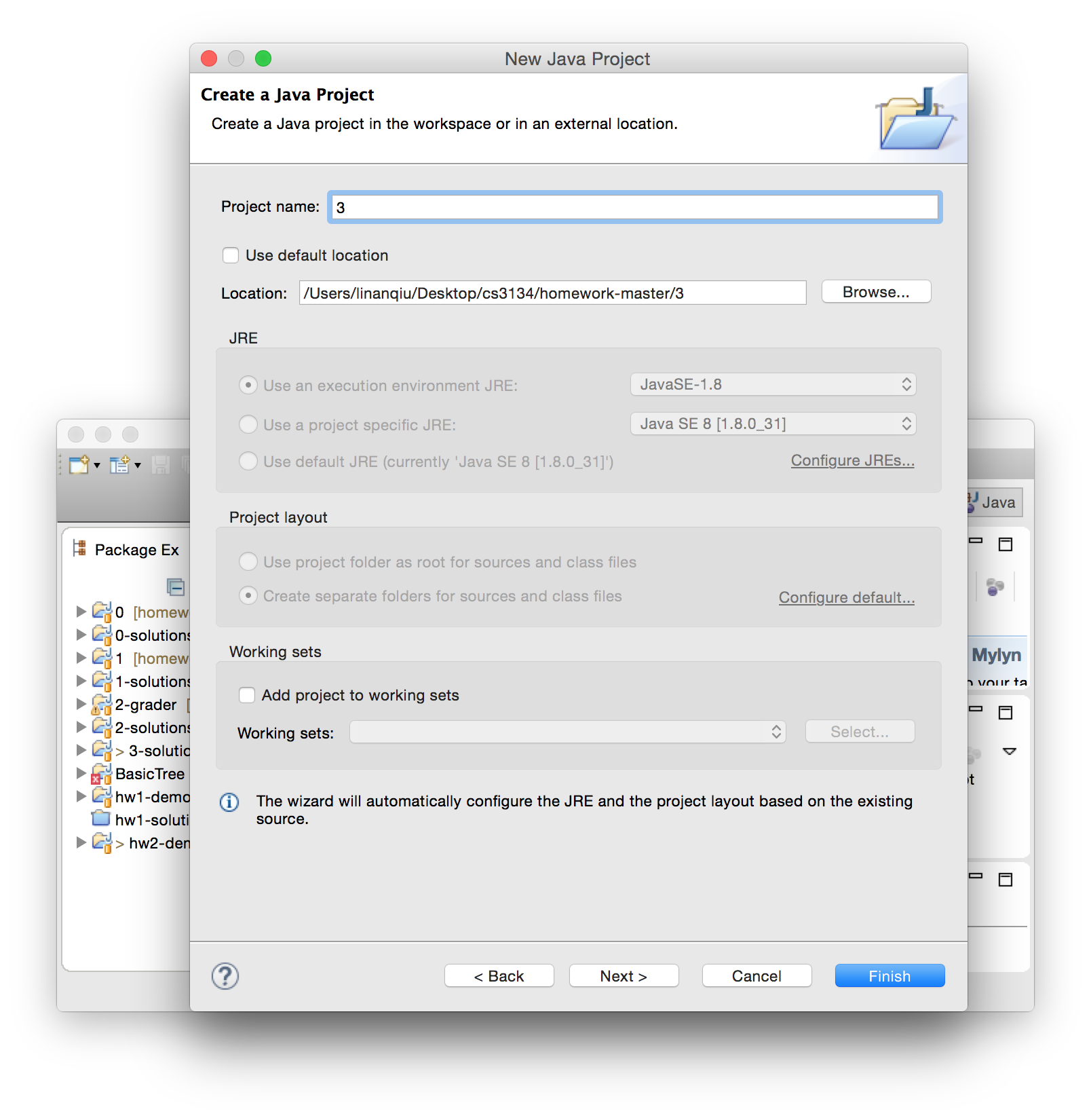The height and width of the screenshot is (1120, 1091).
Task: Click the task repository icon near Mylyn
Action: 995,586
